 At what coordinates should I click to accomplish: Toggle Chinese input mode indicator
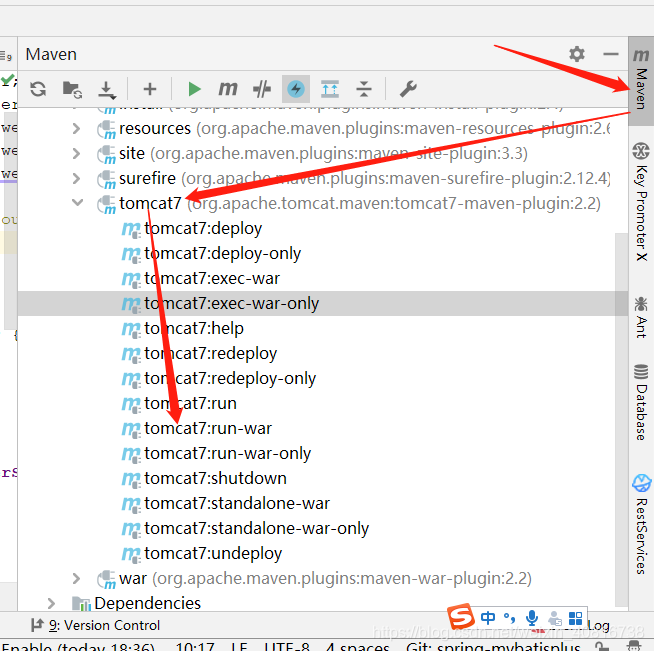click(x=488, y=618)
